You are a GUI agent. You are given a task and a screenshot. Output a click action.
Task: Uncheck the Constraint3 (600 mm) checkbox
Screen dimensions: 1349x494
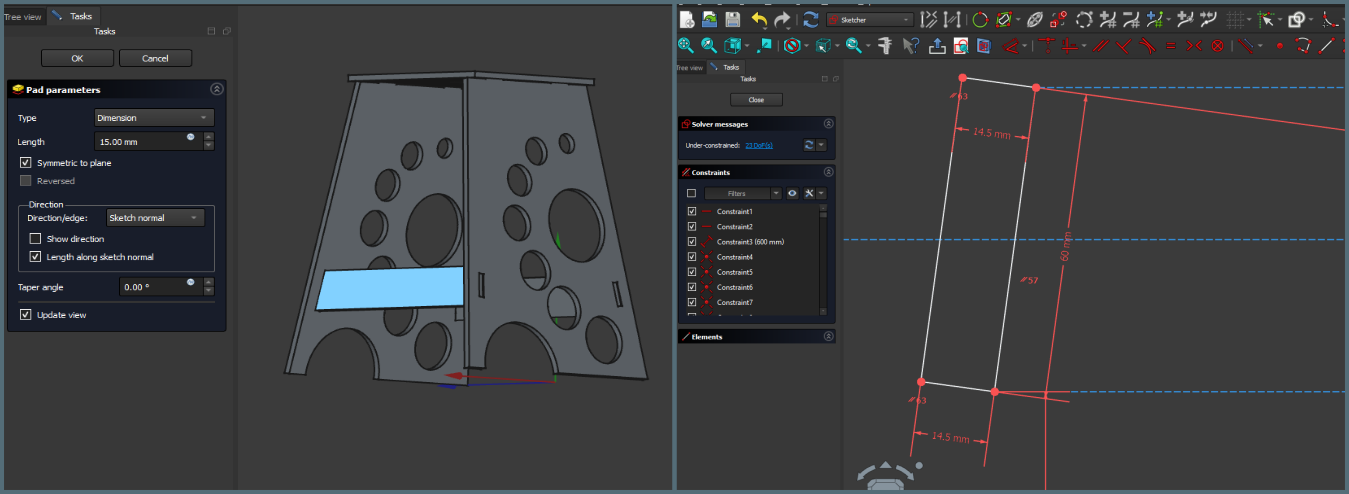coord(692,242)
